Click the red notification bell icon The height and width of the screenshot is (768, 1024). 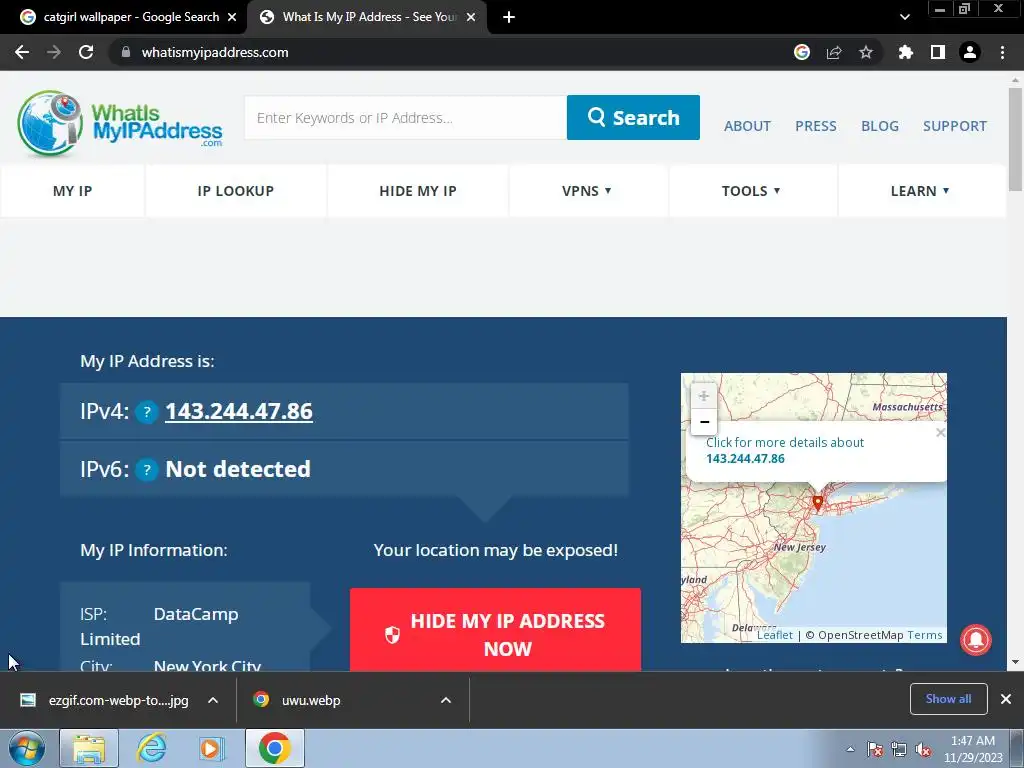coord(976,640)
